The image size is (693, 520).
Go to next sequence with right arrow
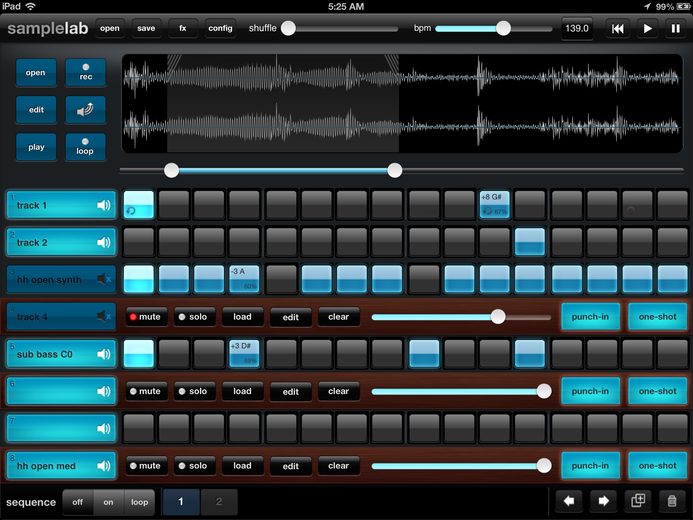[603, 501]
